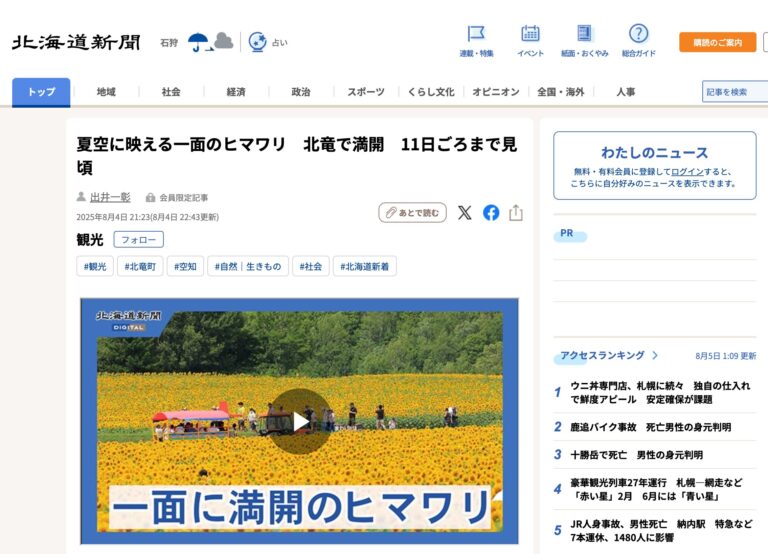Screen dimensions: 768x554
Task: Toggle あとで読む save for later
Action: tap(412, 212)
